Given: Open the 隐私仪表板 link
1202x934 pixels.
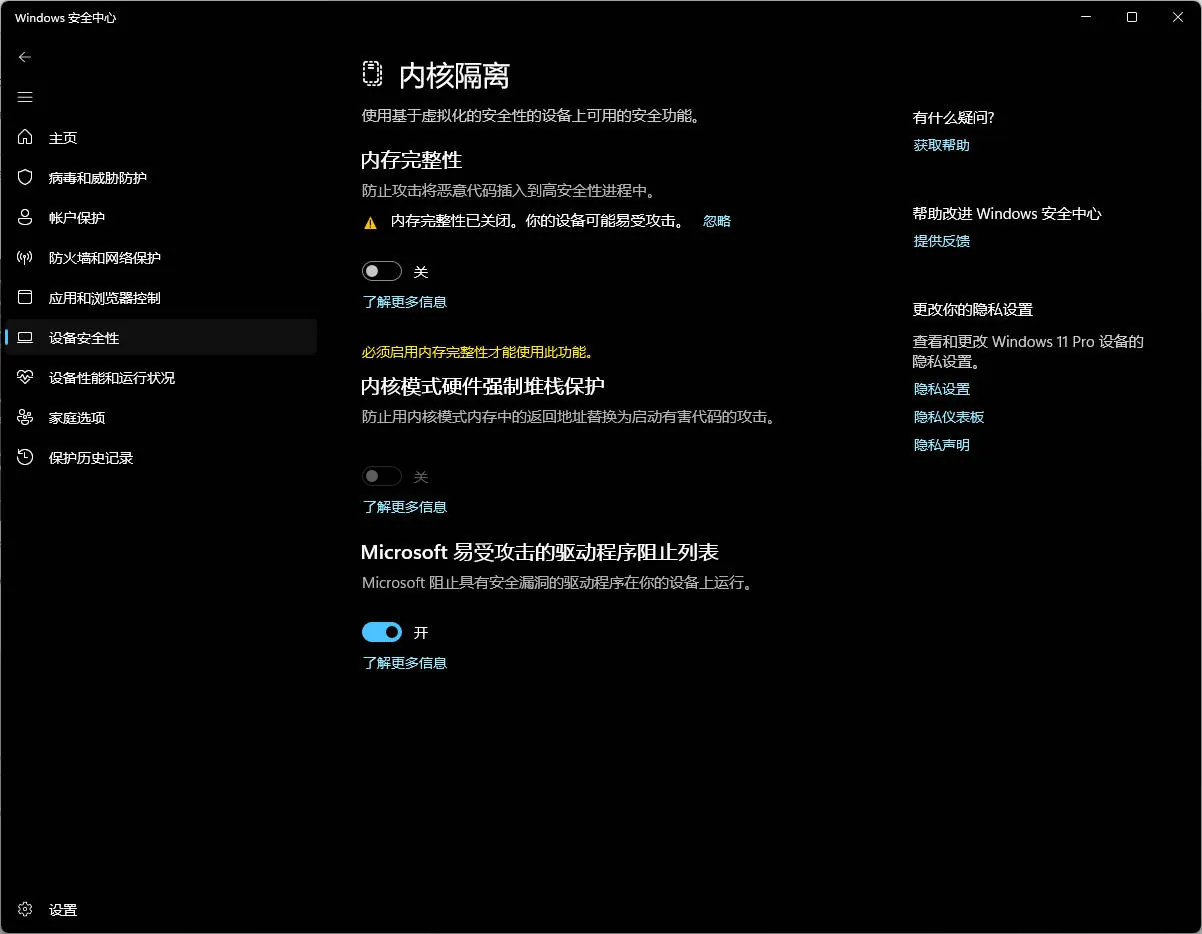Looking at the screenshot, I should point(948,417).
